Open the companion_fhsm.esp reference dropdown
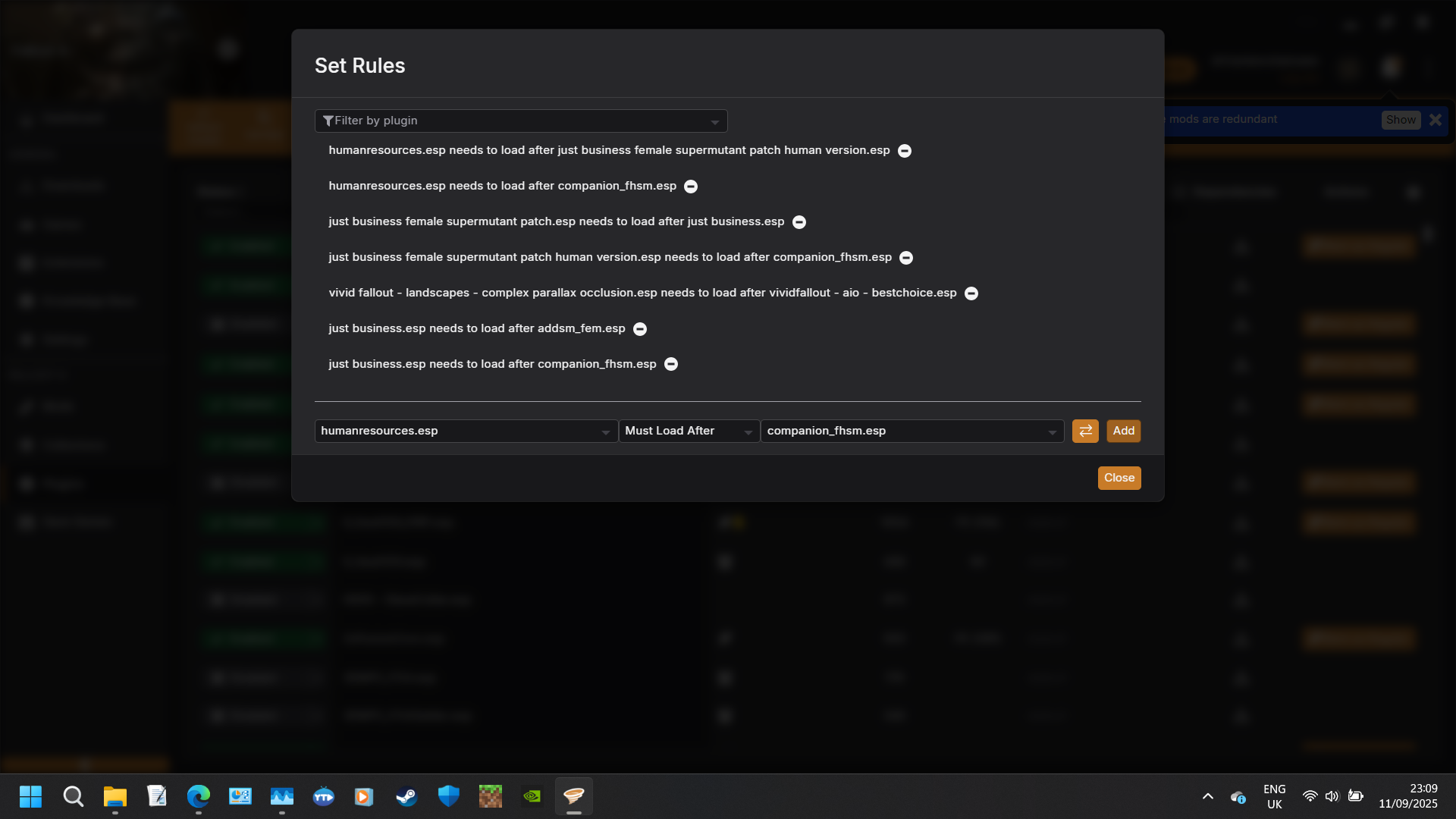The image size is (1456, 819). [912, 431]
